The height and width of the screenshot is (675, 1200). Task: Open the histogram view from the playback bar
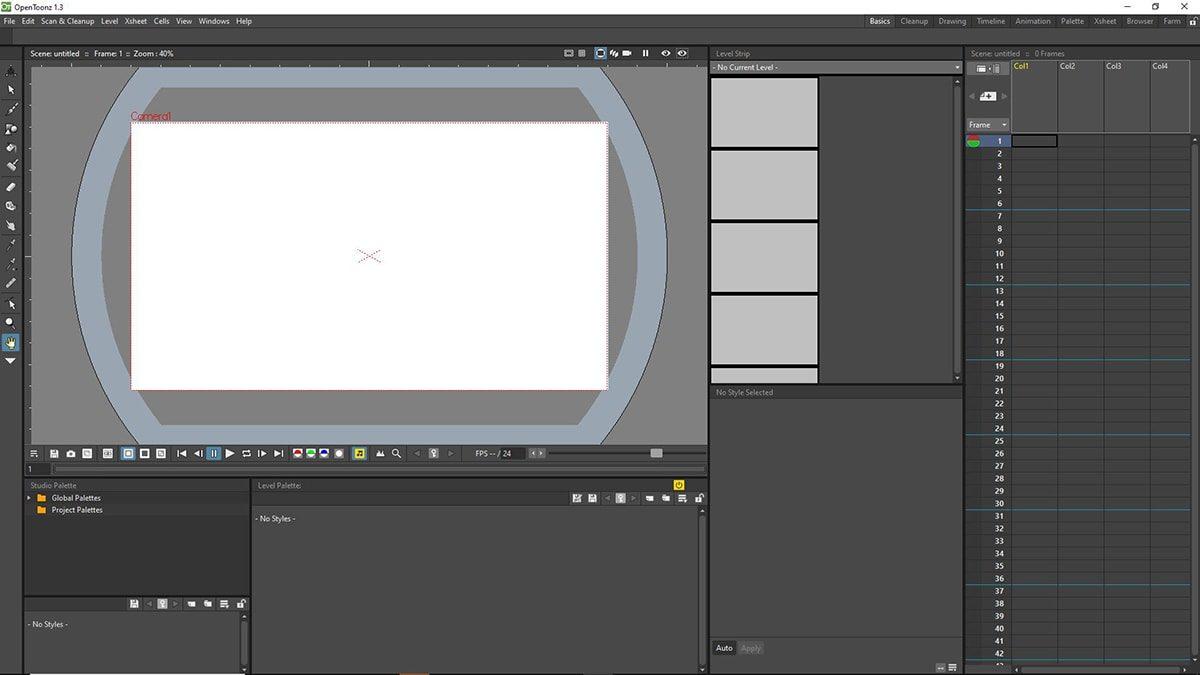pos(380,453)
